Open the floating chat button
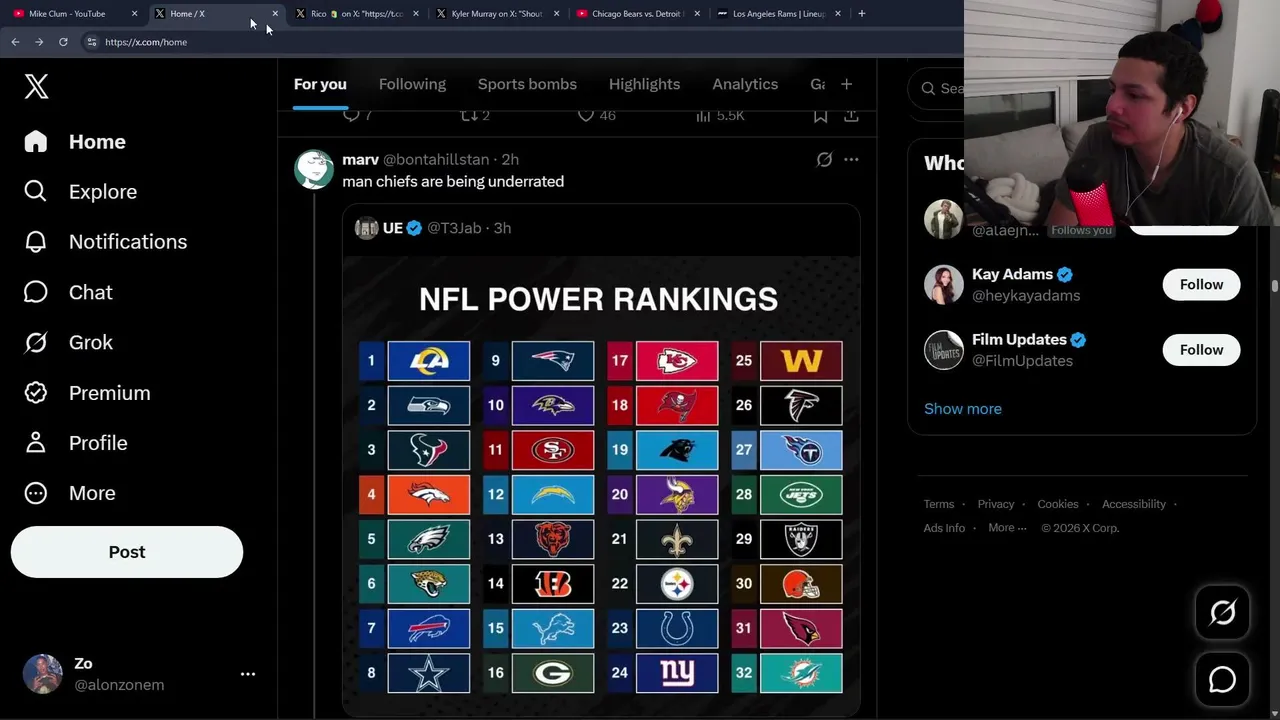This screenshot has height=720, width=1280. click(x=1222, y=680)
